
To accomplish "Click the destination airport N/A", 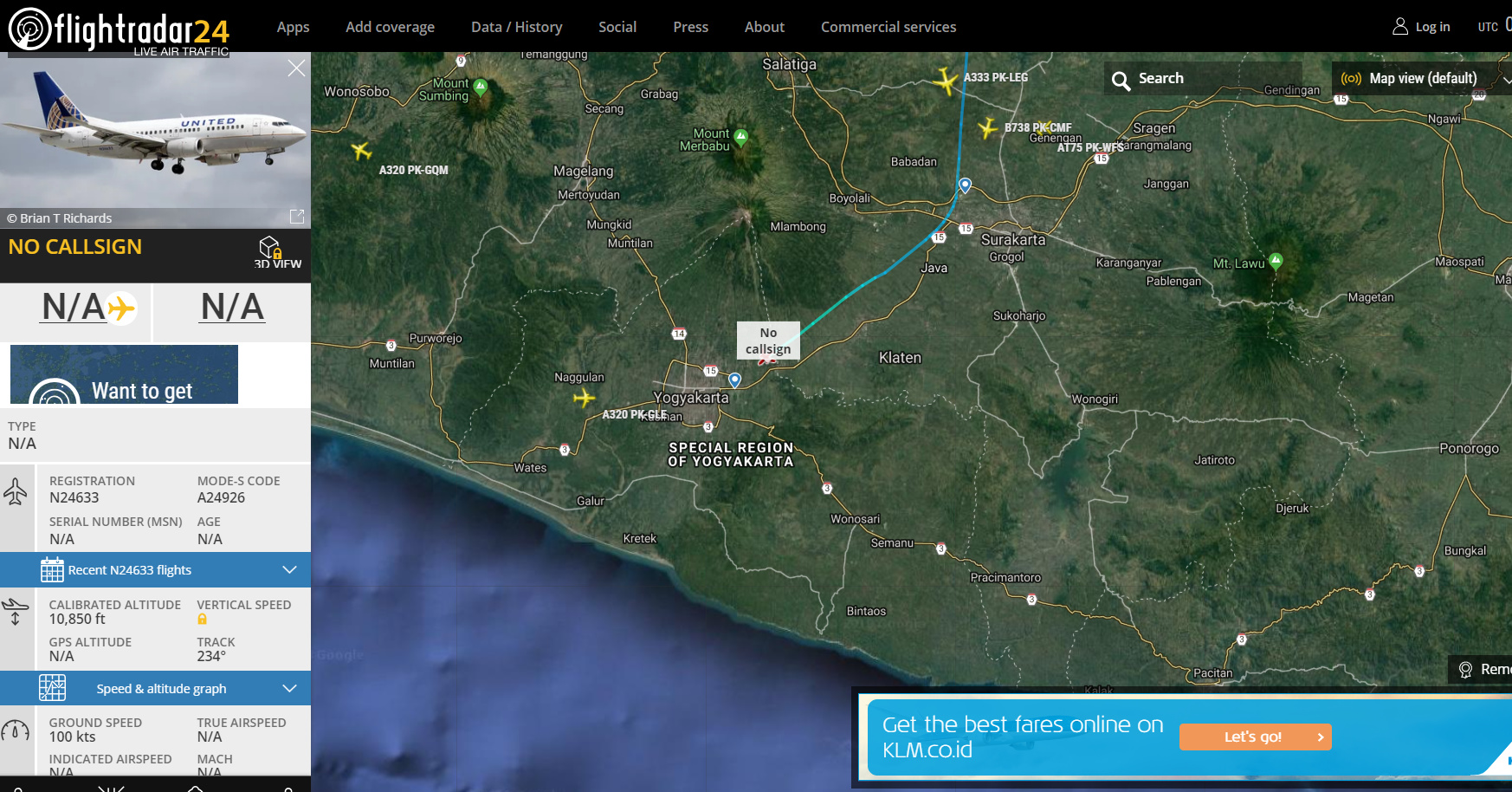I will tap(232, 307).
